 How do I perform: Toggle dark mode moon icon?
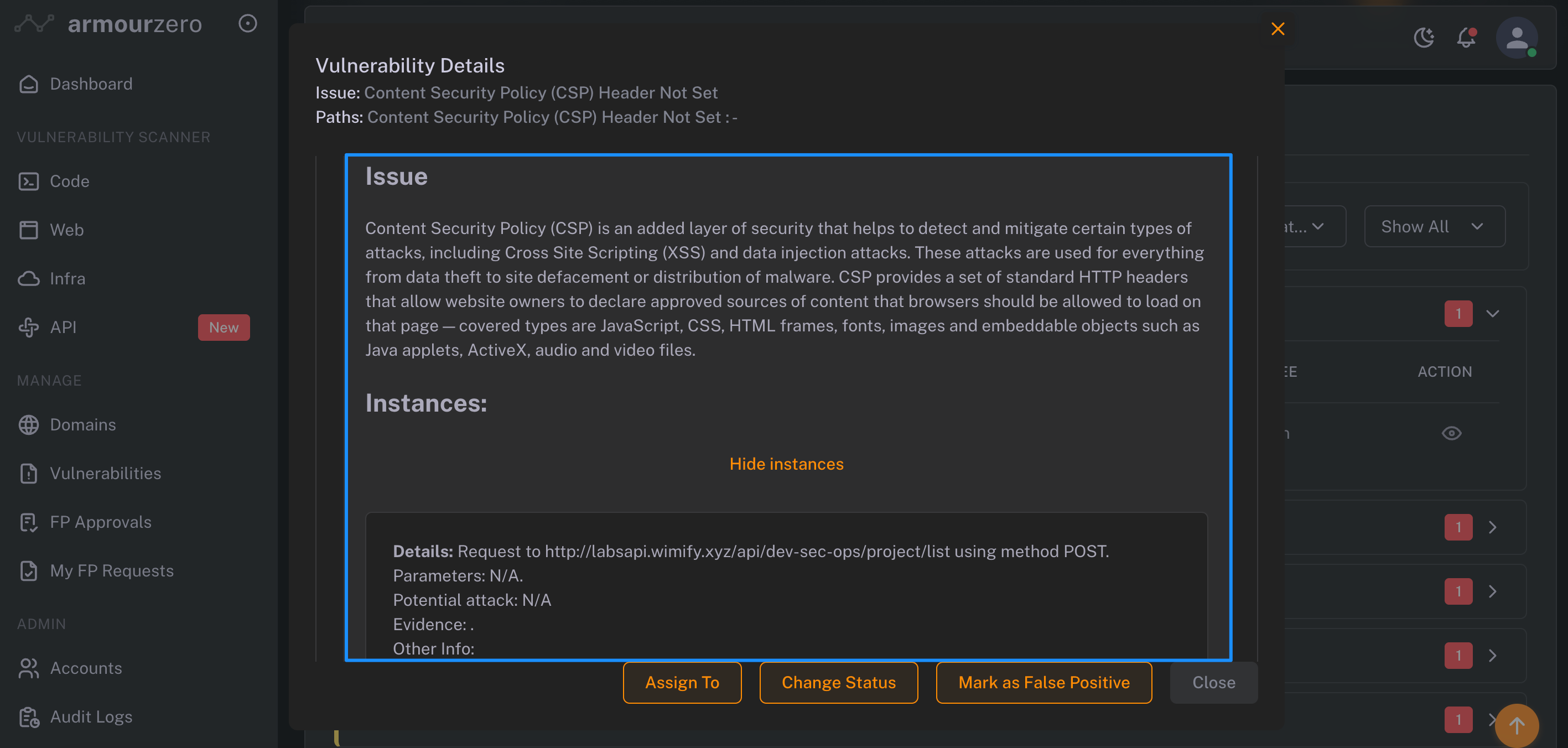point(1423,38)
